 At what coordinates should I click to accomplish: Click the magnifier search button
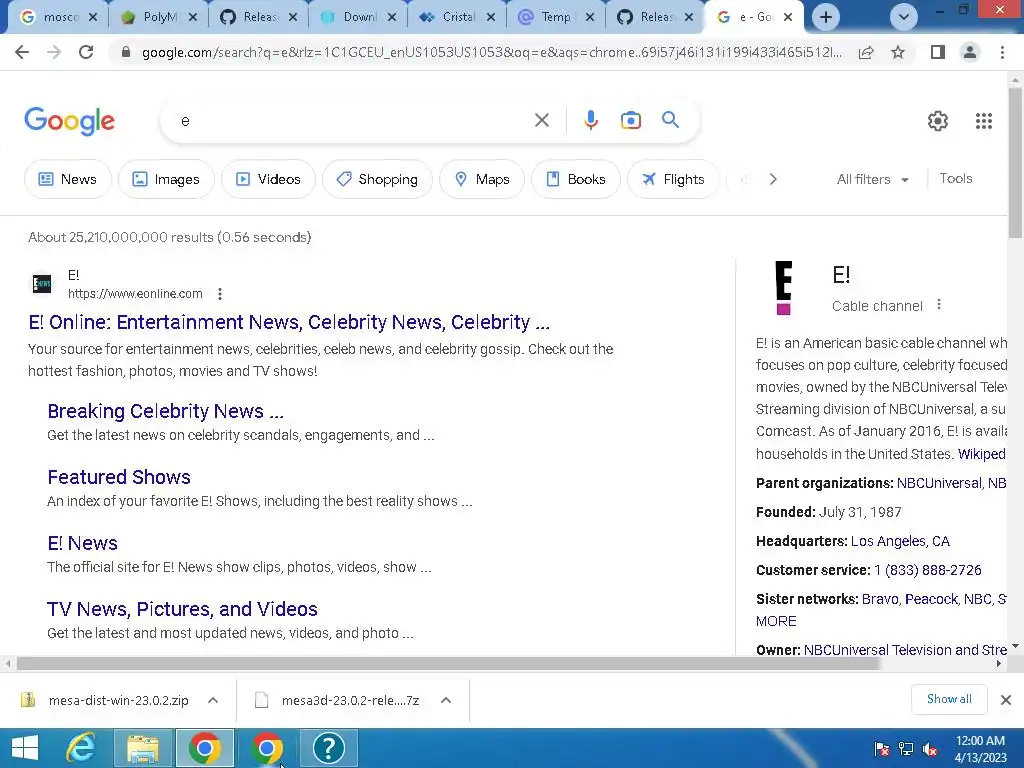[x=671, y=120]
